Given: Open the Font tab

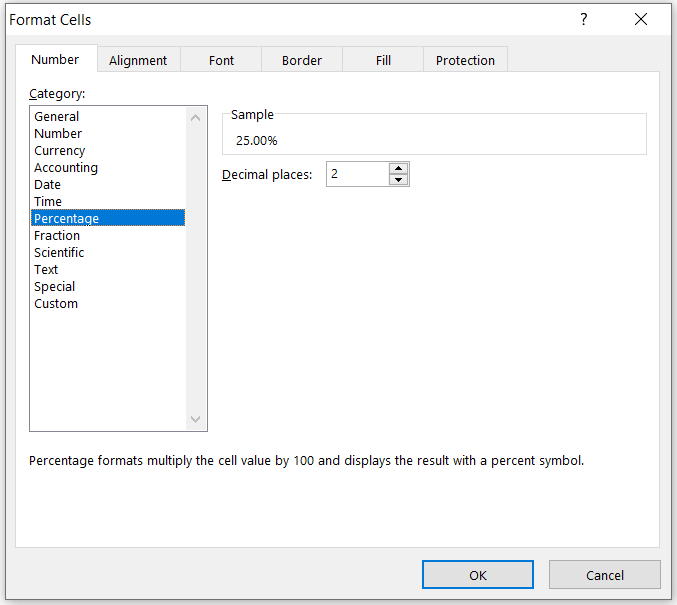Looking at the screenshot, I should pos(221,60).
